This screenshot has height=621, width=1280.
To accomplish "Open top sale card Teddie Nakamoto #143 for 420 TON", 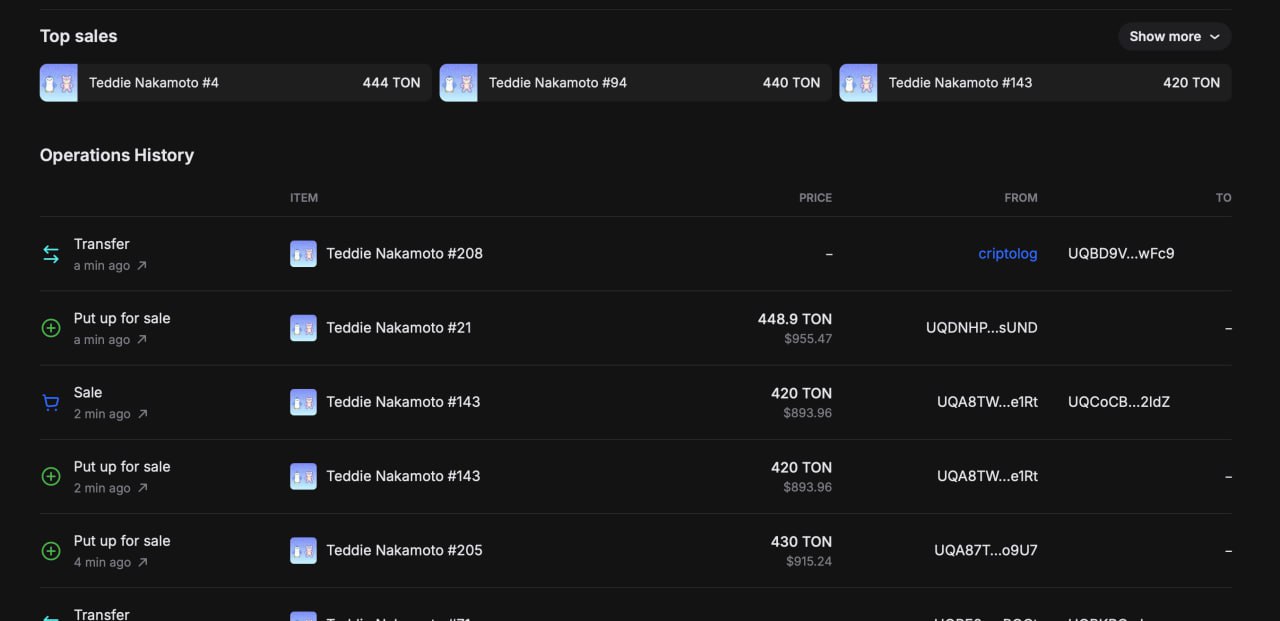I will click(1035, 83).
